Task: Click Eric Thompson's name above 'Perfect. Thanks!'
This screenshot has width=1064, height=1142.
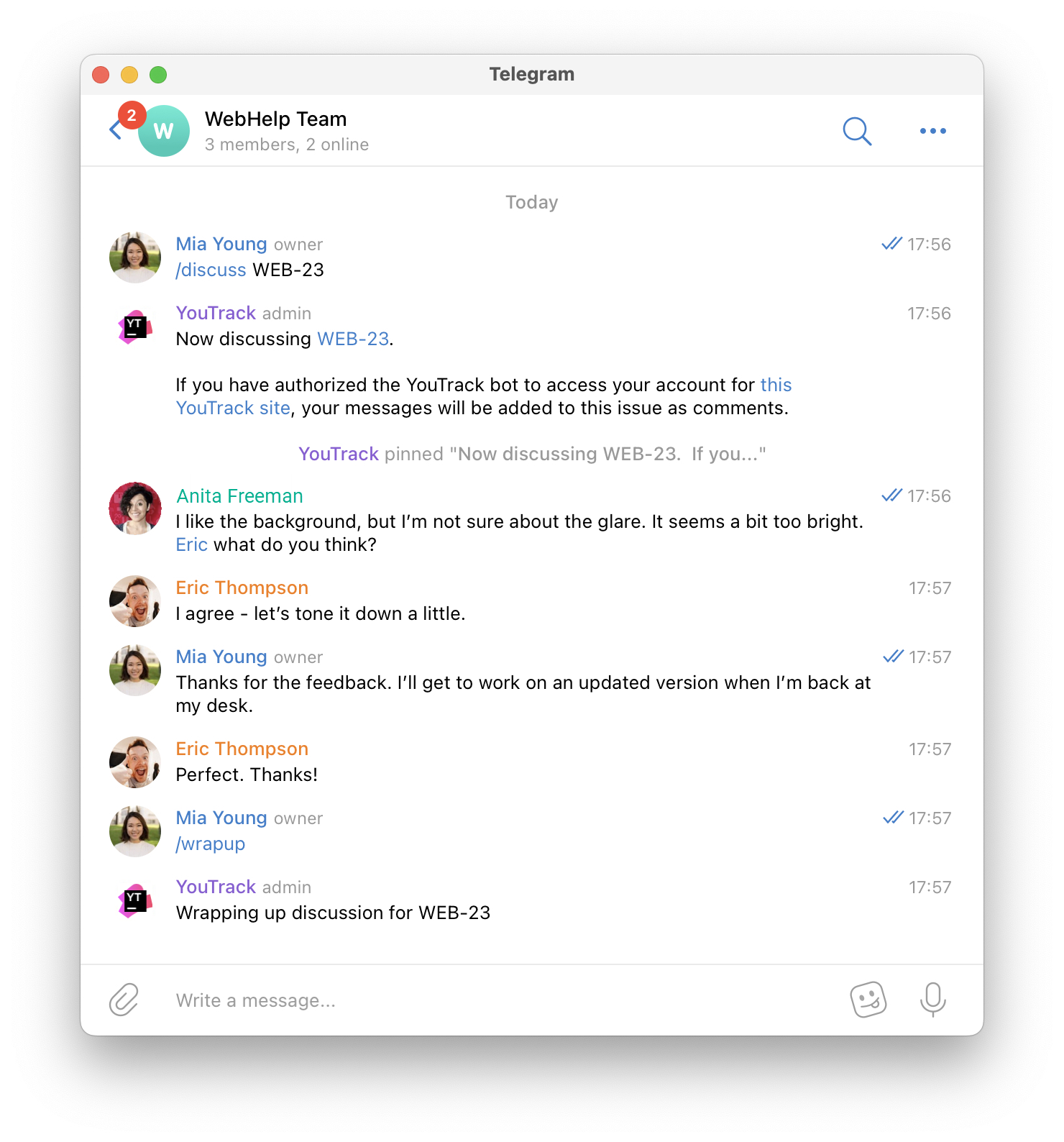Action: (242, 749)
